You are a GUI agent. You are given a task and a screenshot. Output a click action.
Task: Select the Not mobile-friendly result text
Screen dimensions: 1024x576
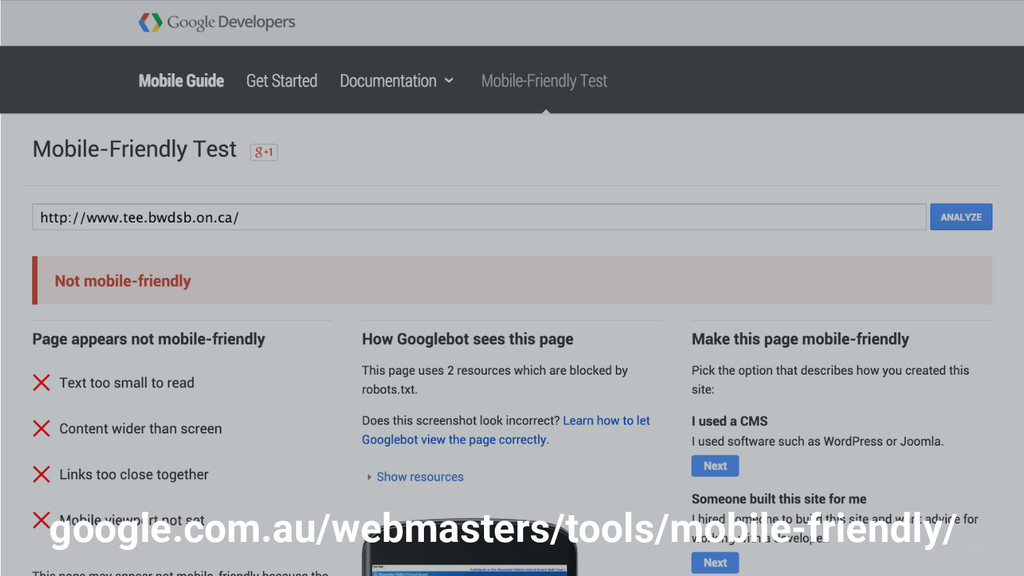[x=123, y=281]
